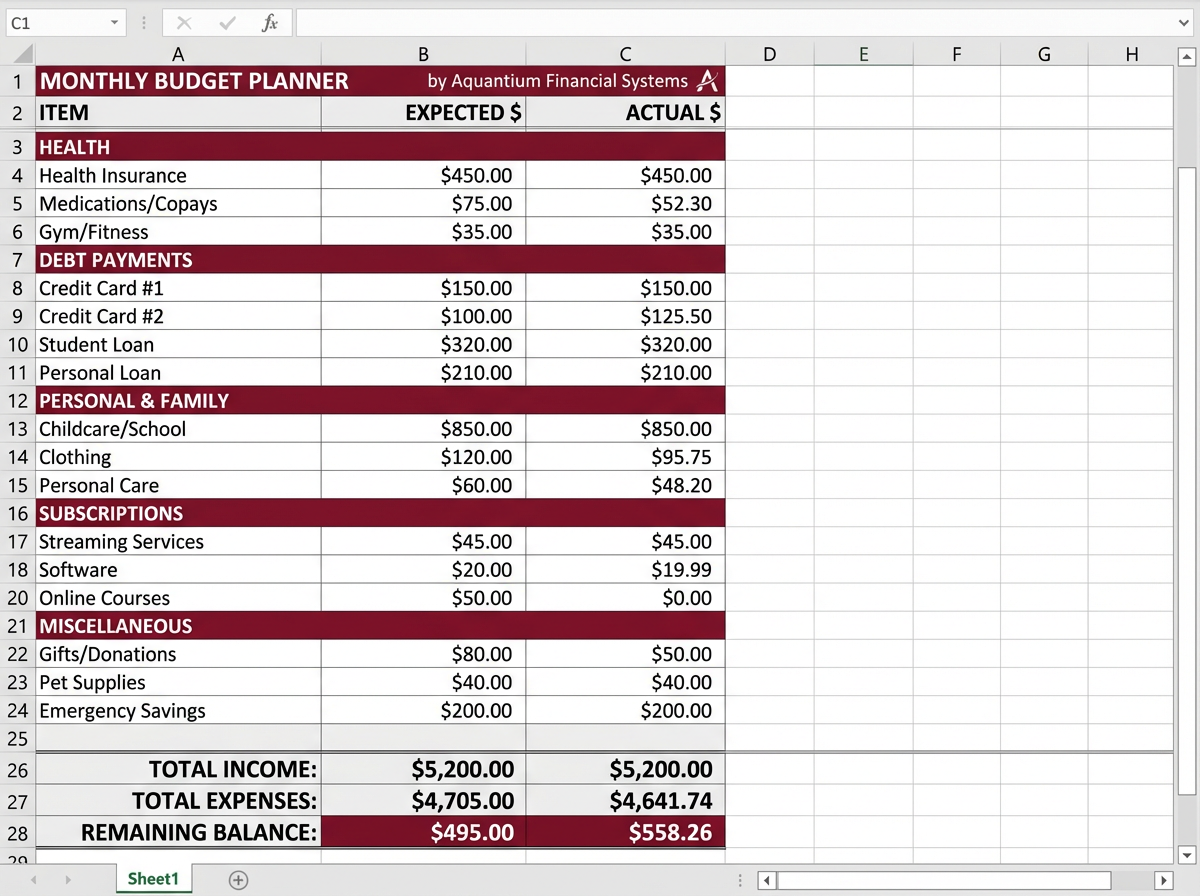Click the Aquantium logo in the title banner

click(708, 81)
